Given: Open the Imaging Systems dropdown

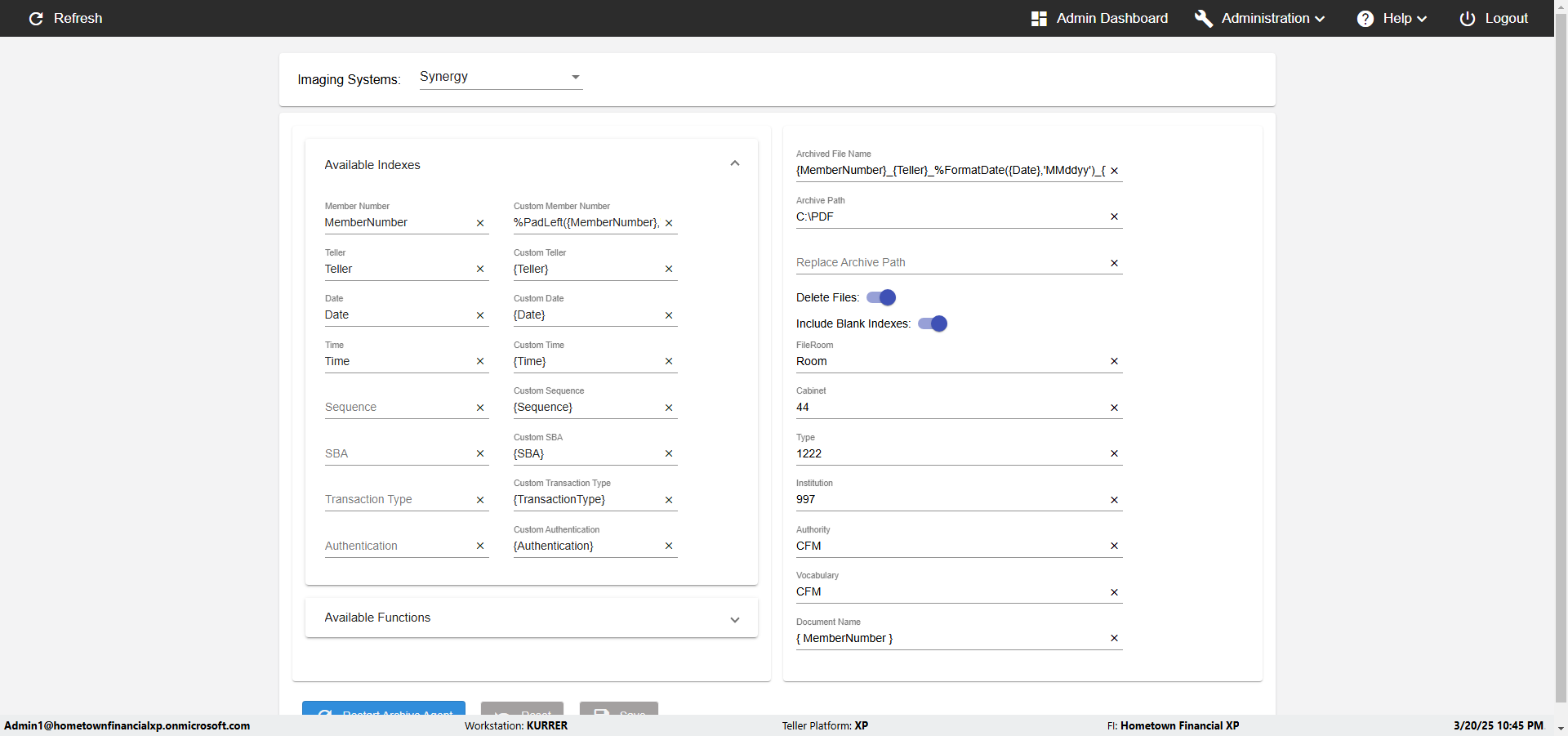Looking at the screenshot, I should pyautogui.click(x=501, y=77).
